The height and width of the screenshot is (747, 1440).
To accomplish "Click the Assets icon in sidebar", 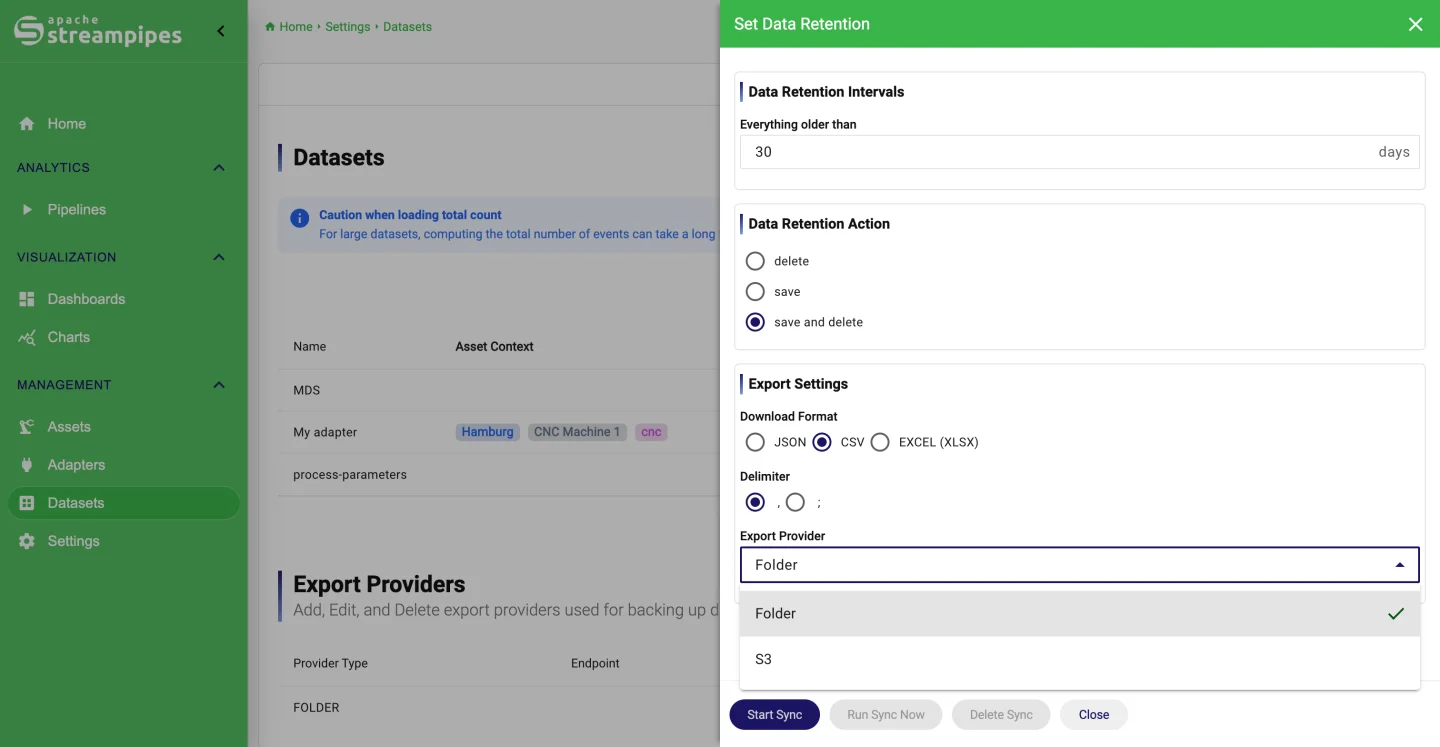I will (27, 427).
